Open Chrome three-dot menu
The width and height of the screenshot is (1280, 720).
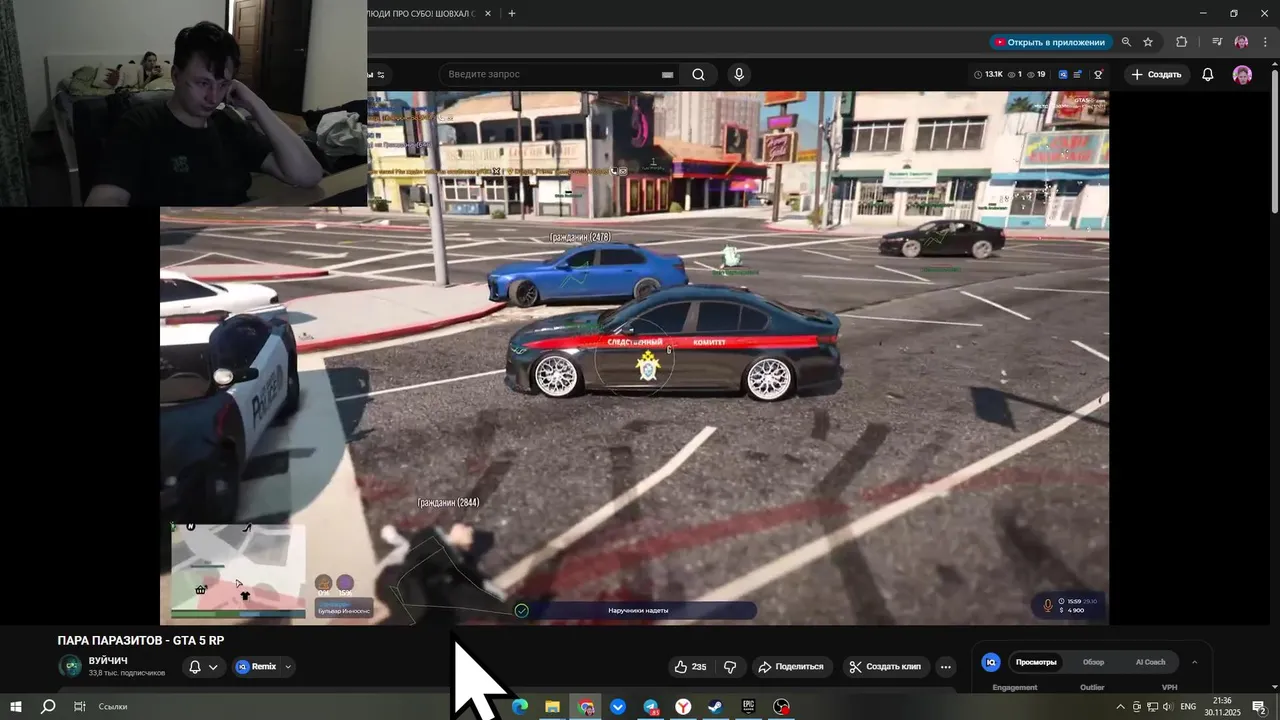[1265, 42]
